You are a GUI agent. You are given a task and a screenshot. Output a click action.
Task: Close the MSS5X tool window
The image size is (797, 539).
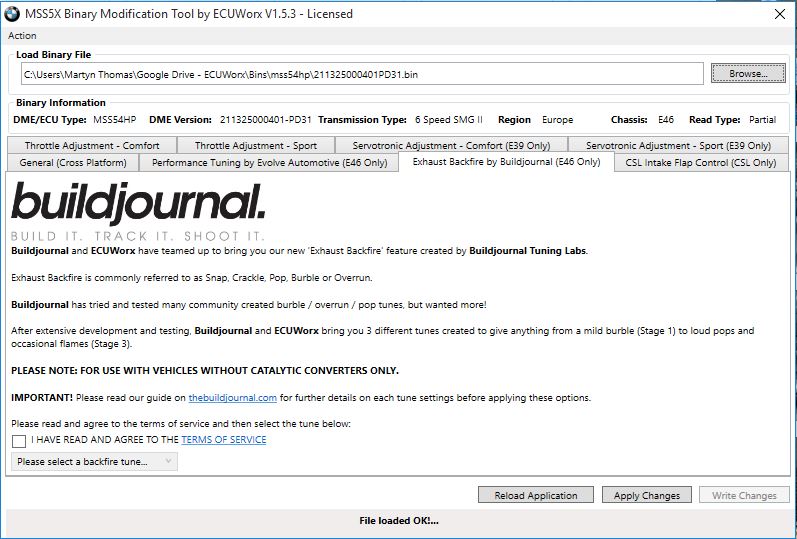pos(779,14)
